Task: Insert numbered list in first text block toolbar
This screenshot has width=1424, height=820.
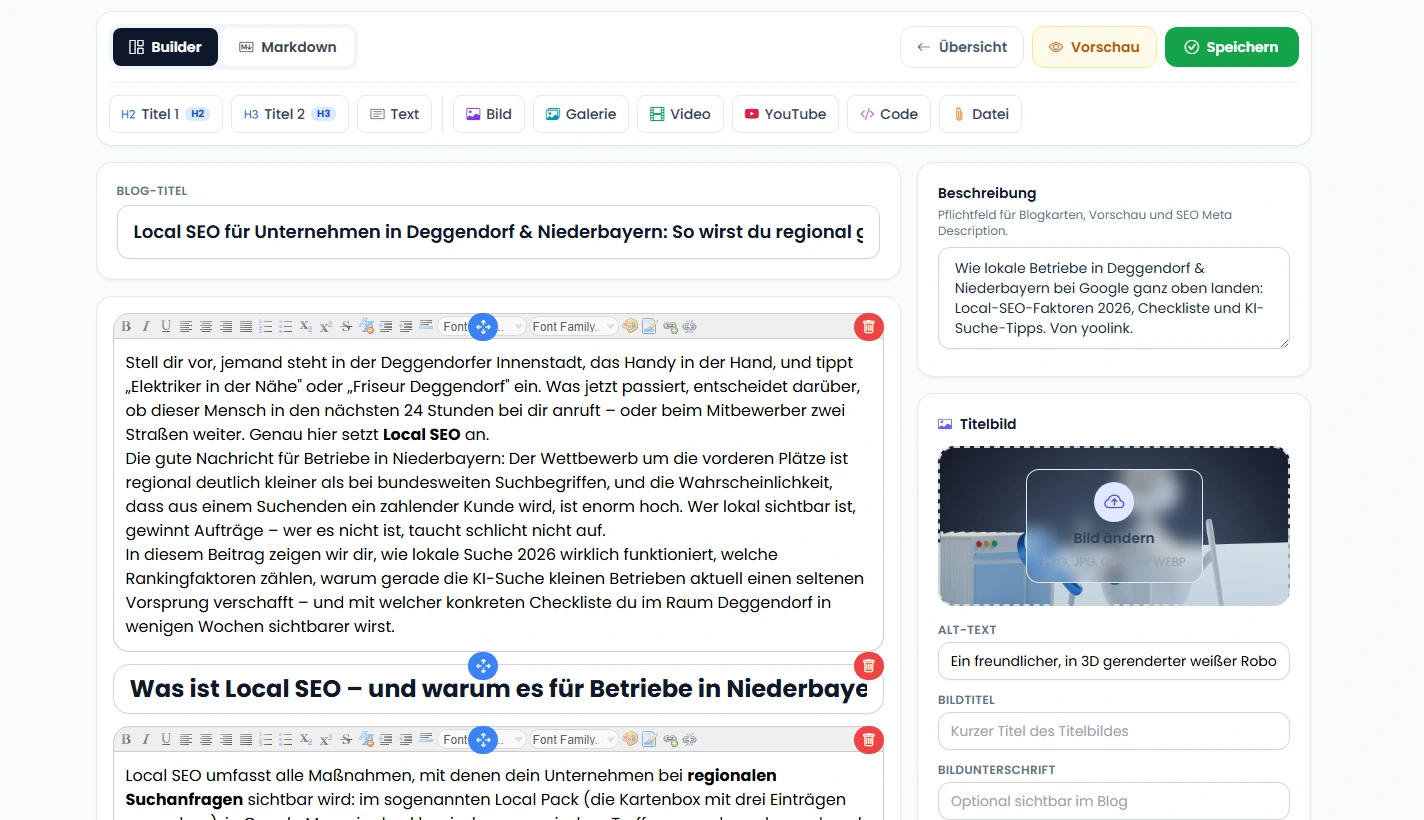Action: [x=266, y=326]
